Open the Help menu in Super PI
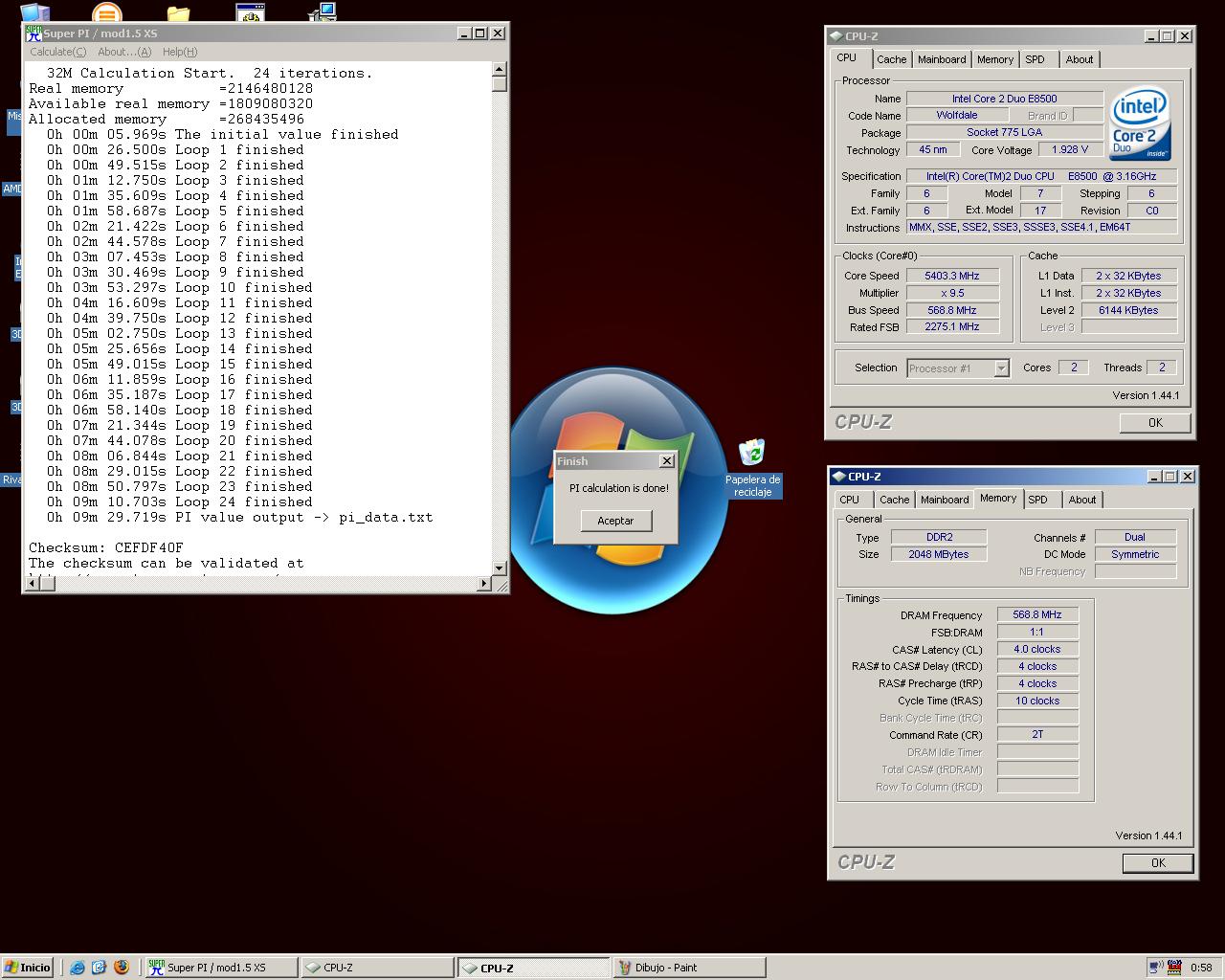 pos(180,52)
